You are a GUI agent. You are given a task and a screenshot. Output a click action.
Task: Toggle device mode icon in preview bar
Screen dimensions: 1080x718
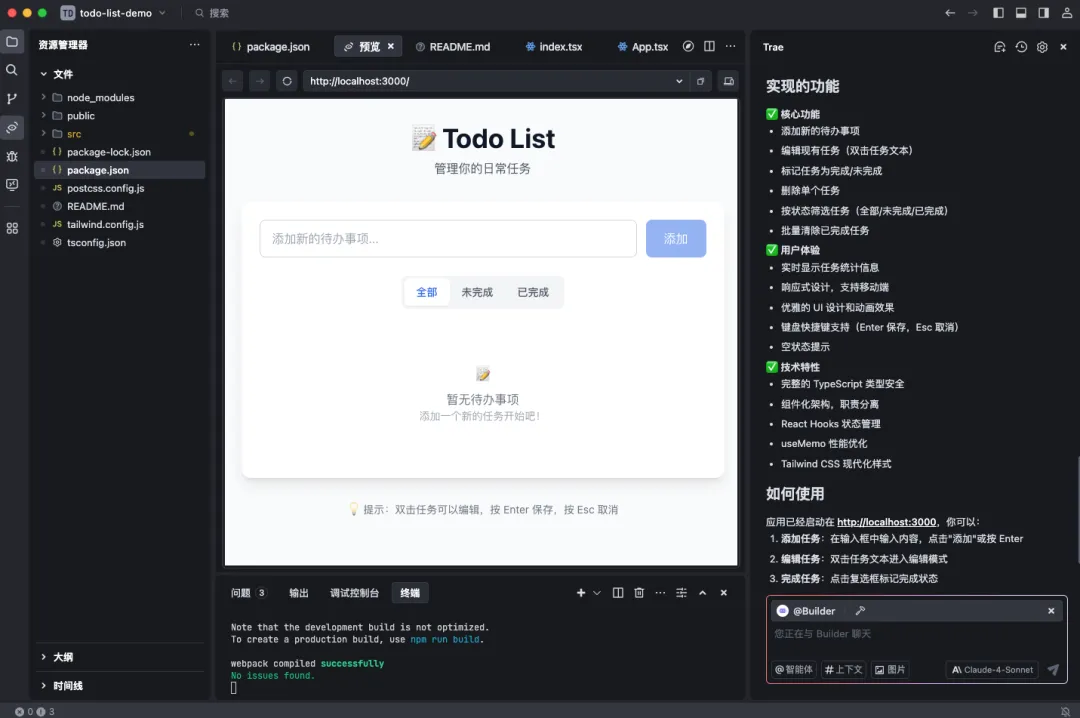[x=728, y=81]
